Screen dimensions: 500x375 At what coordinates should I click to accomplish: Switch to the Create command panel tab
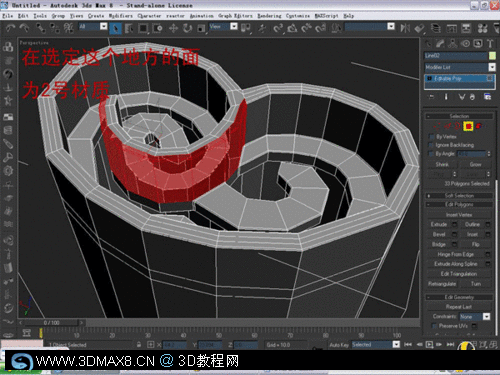click(x=428, y=44)
